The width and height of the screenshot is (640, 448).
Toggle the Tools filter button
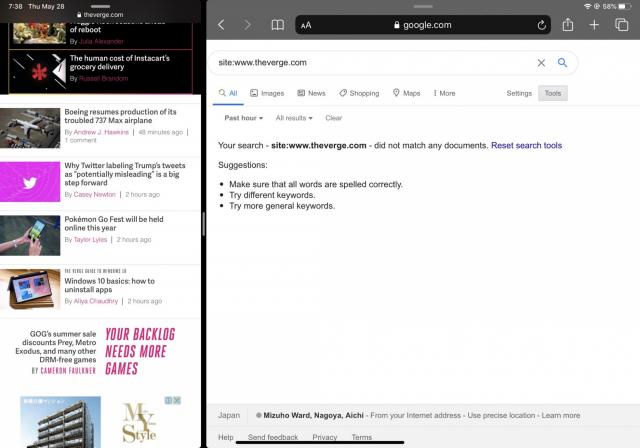[x=552, y=93]
